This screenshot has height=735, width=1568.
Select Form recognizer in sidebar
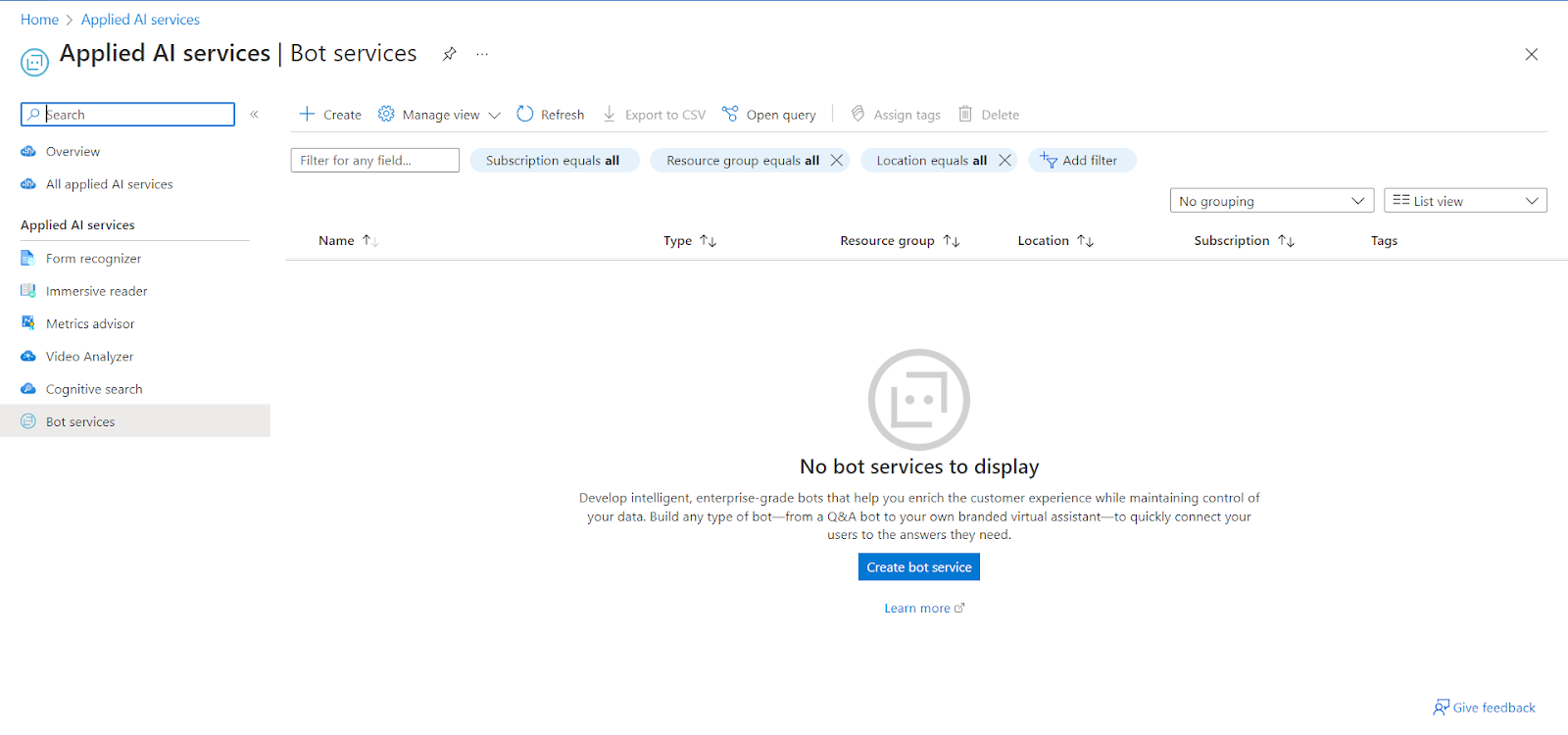[x=93, y=259]
